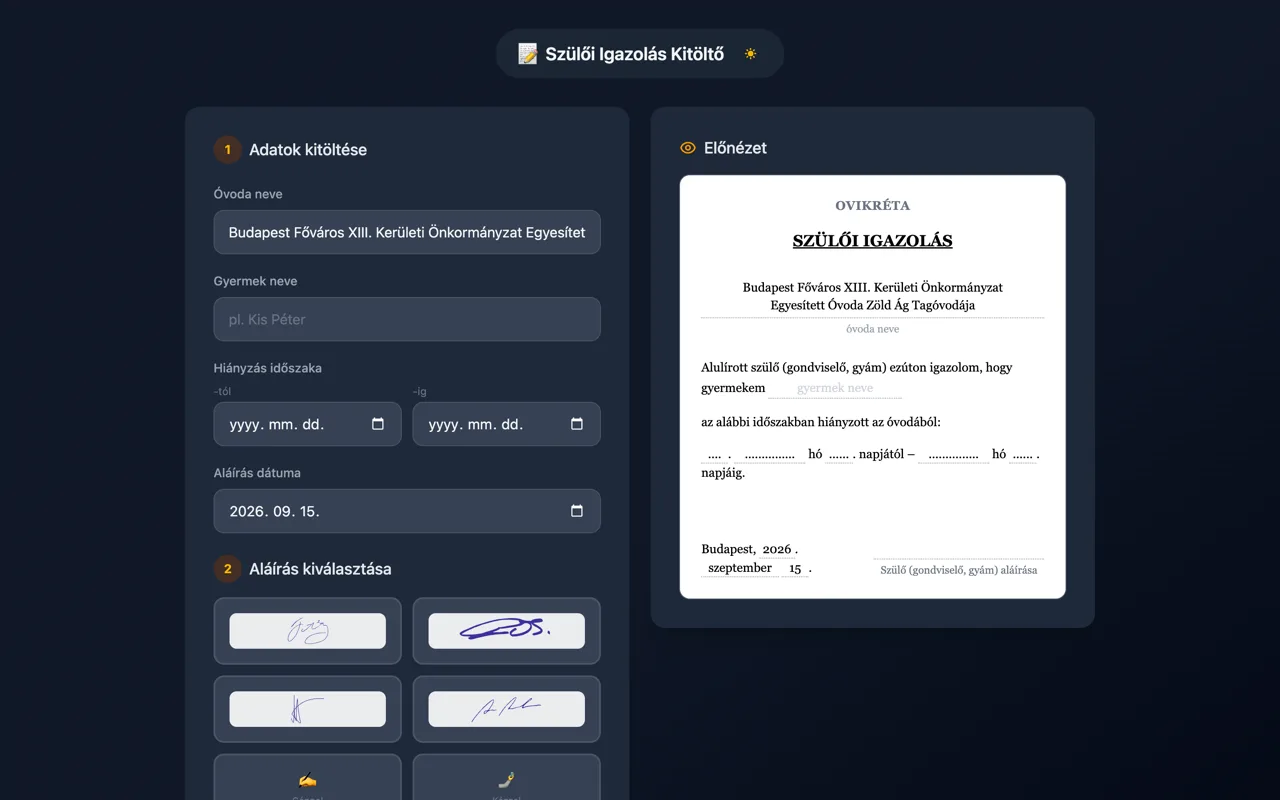Click the Előnézet heading
The height and width of the screenshot is (800, 1280).
735,148
